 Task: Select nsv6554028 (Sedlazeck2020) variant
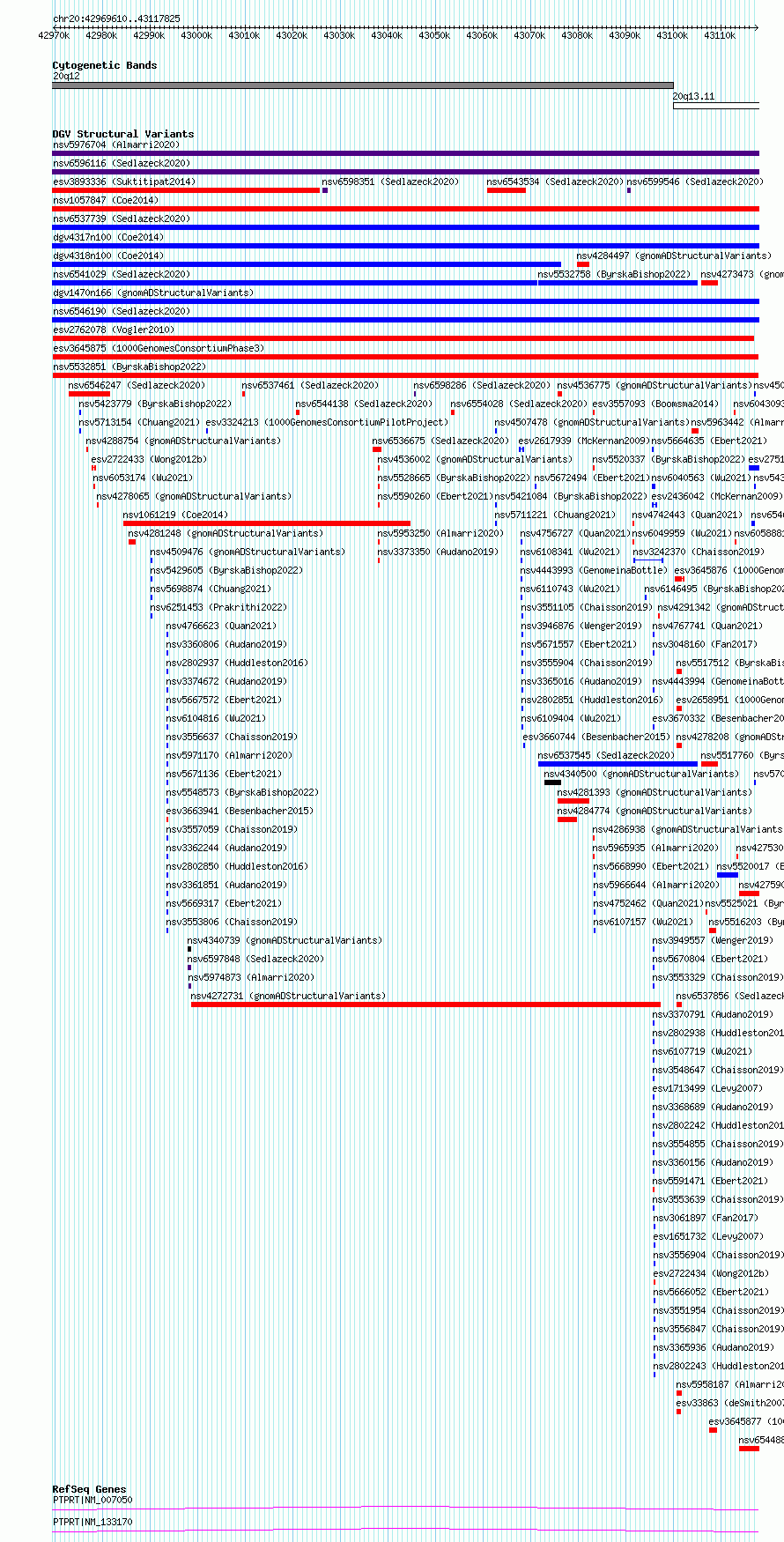(x=520, y=404)
